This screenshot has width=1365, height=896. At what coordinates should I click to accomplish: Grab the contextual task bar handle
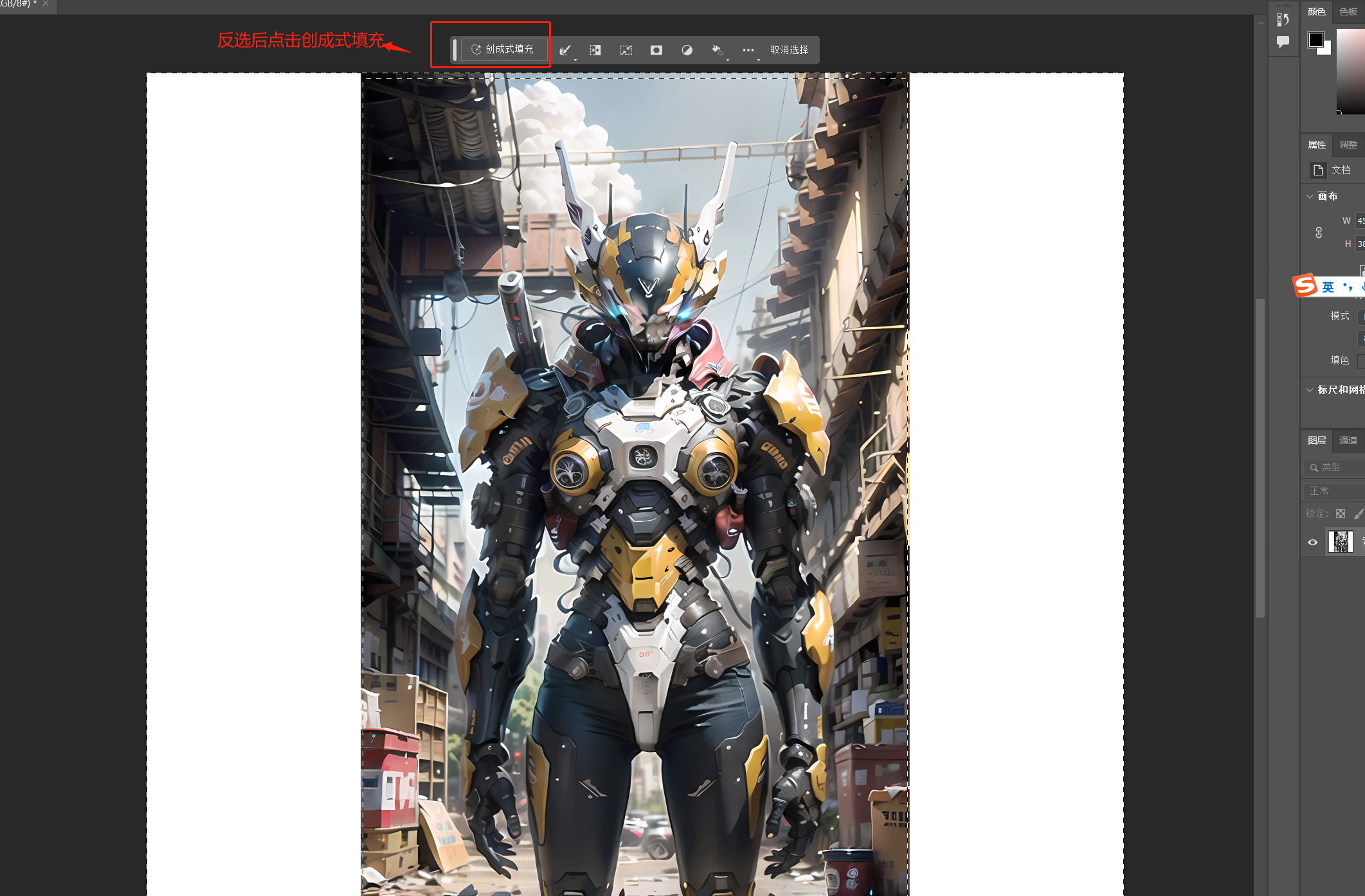455,50
